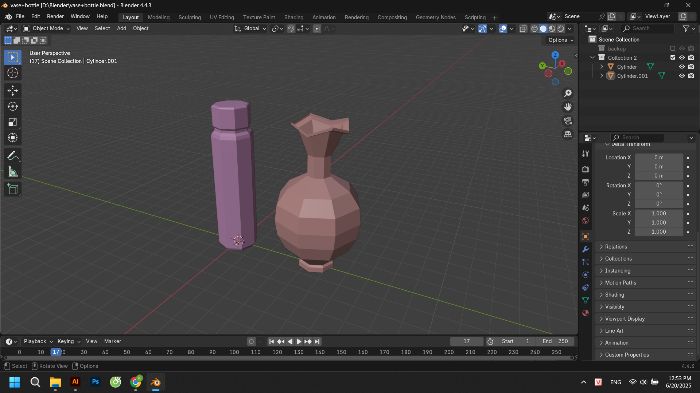Click the zoom magnifier viewport icon
Image resolution: width=700 pixels, height=393 pixels.
pyautogui.click(x=568, y=93)
